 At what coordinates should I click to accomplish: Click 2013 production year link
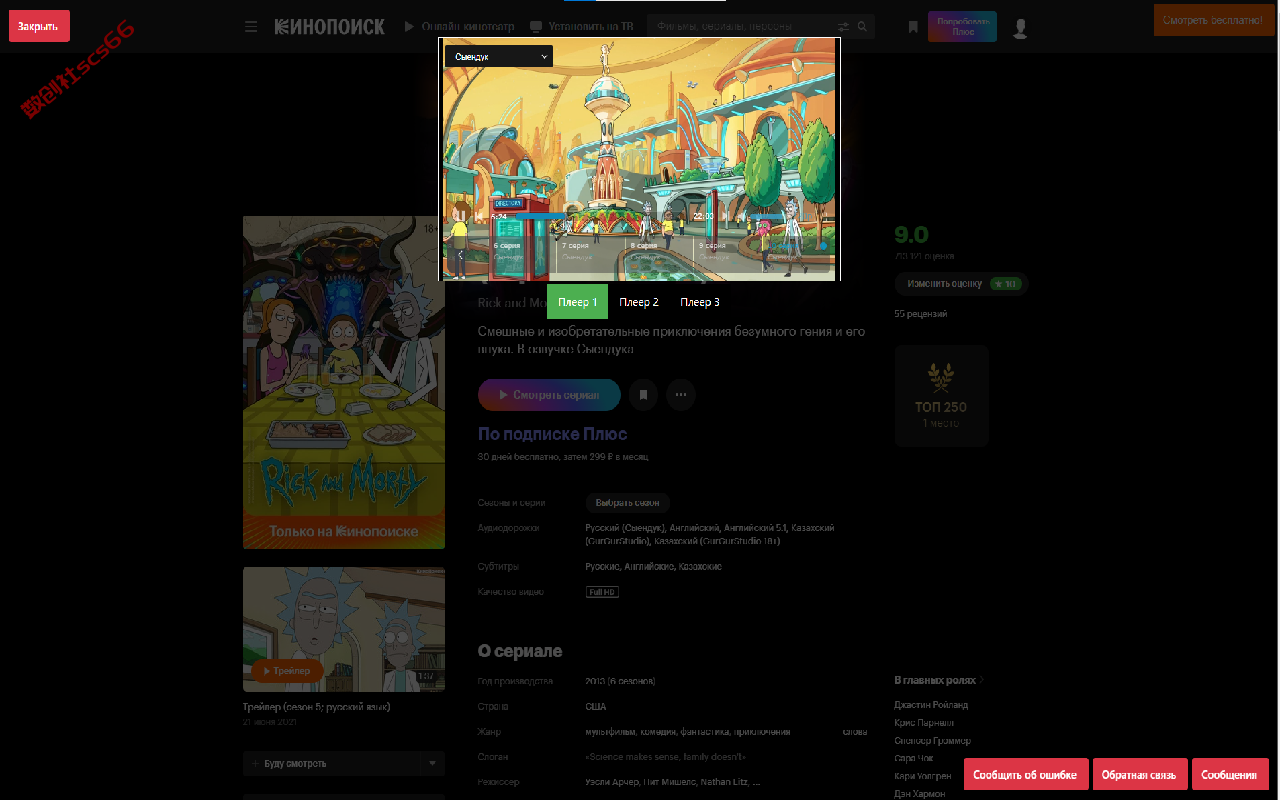596,681
